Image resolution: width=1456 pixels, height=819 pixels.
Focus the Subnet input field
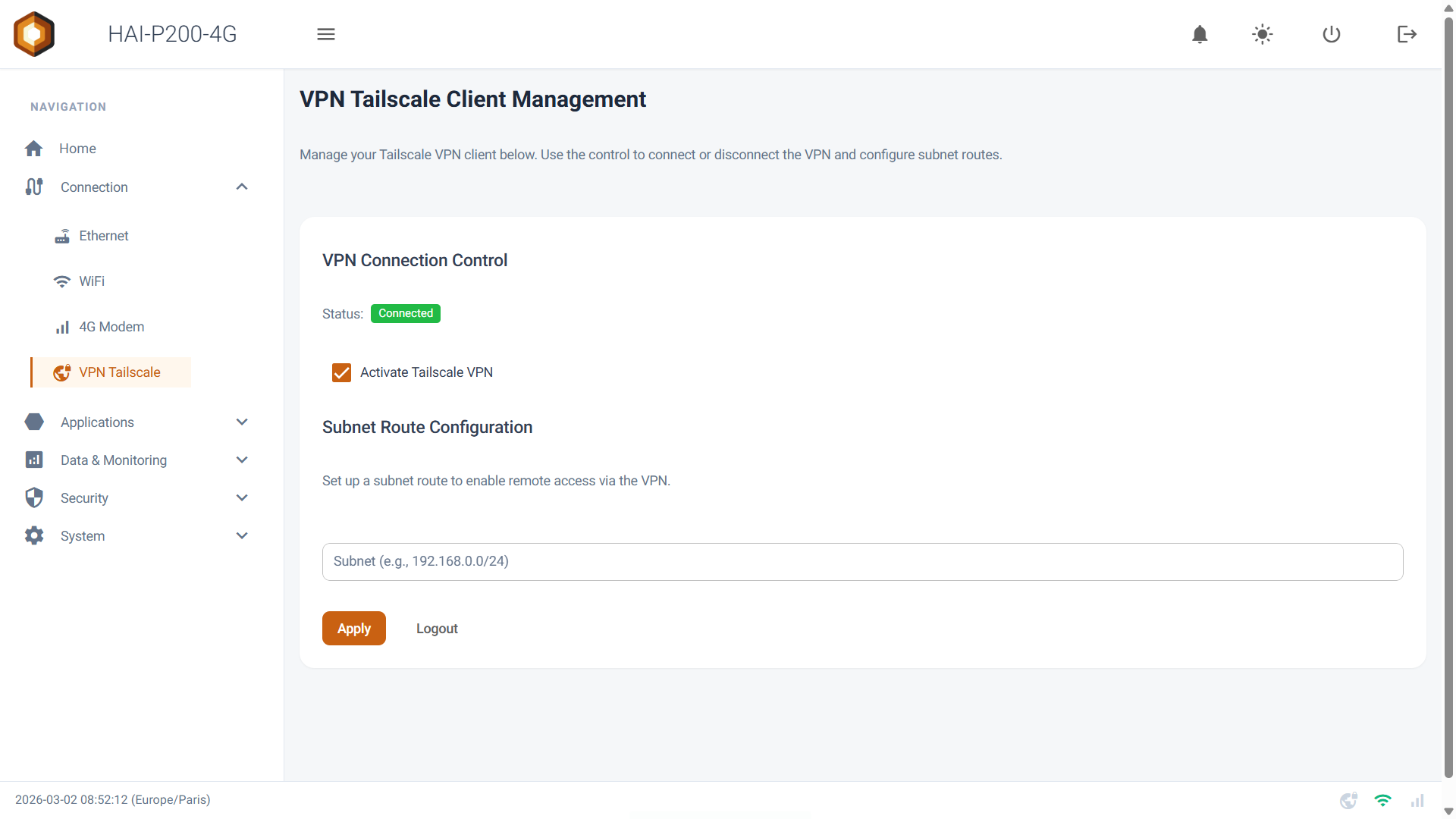[862, 562]
